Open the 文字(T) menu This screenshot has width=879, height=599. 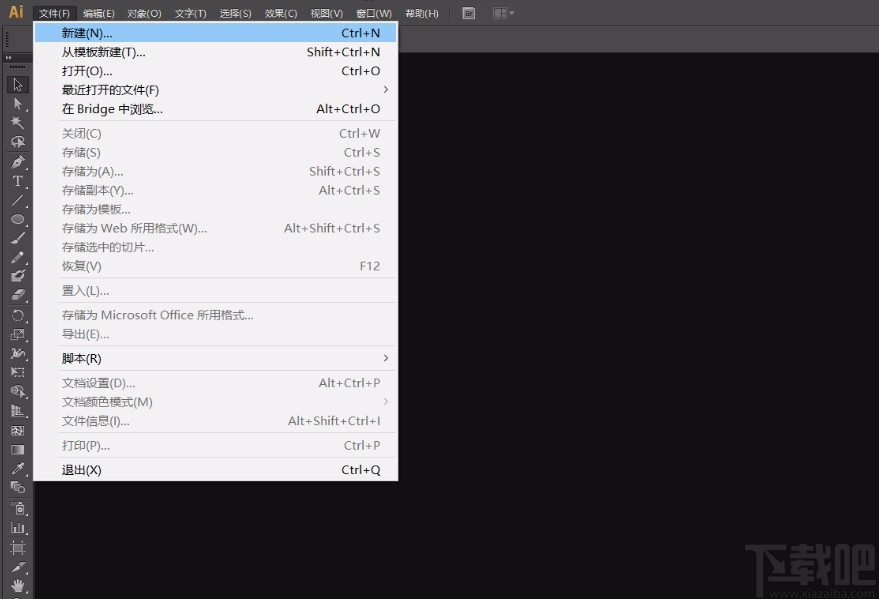pos(190,13)
